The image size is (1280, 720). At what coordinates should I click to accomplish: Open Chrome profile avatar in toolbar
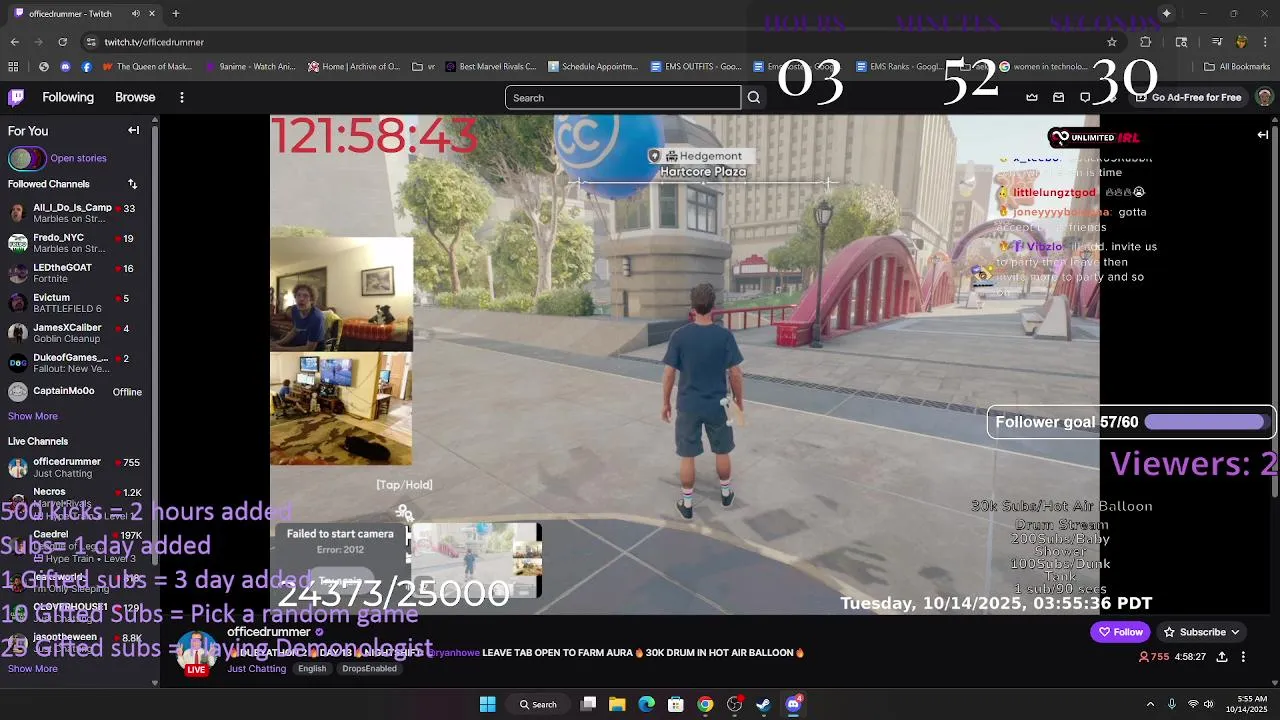tap(1241, 42)
